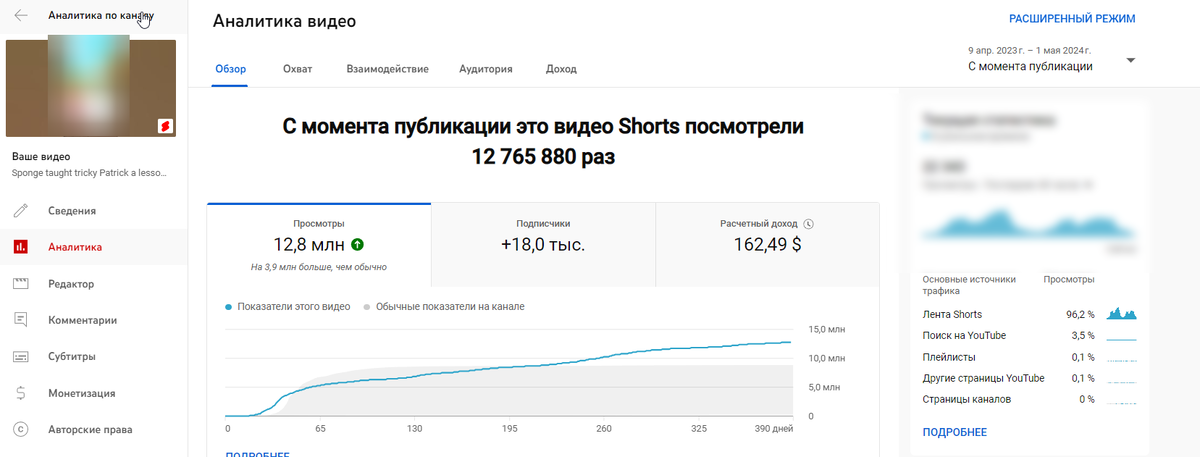Select the Расчетный доход metric card
The height and width of the screenshot is (457, 1200).
[767, 245]
